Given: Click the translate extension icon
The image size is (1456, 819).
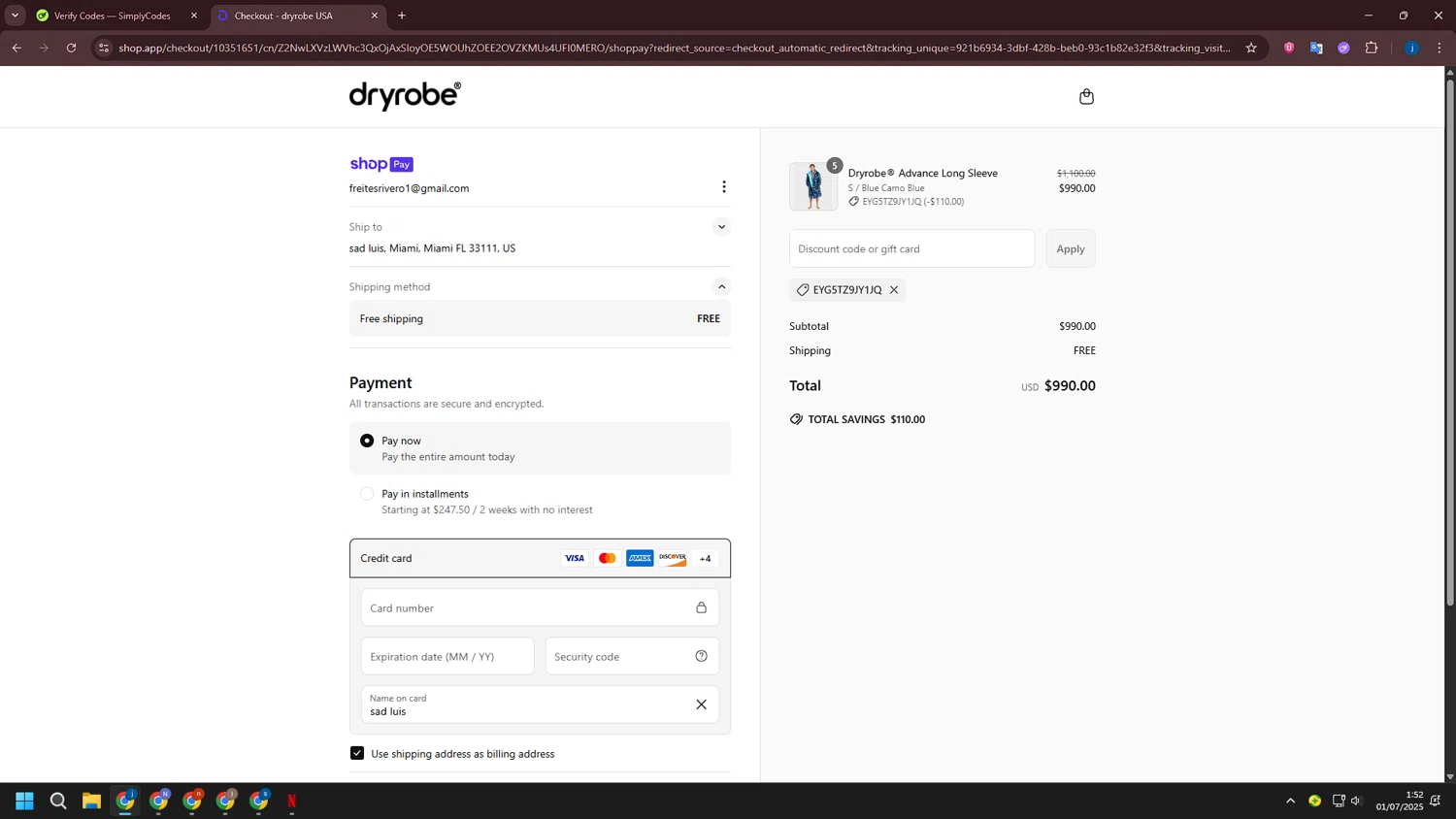Looking at the screenshot, I should click(x=1316, y=48).
